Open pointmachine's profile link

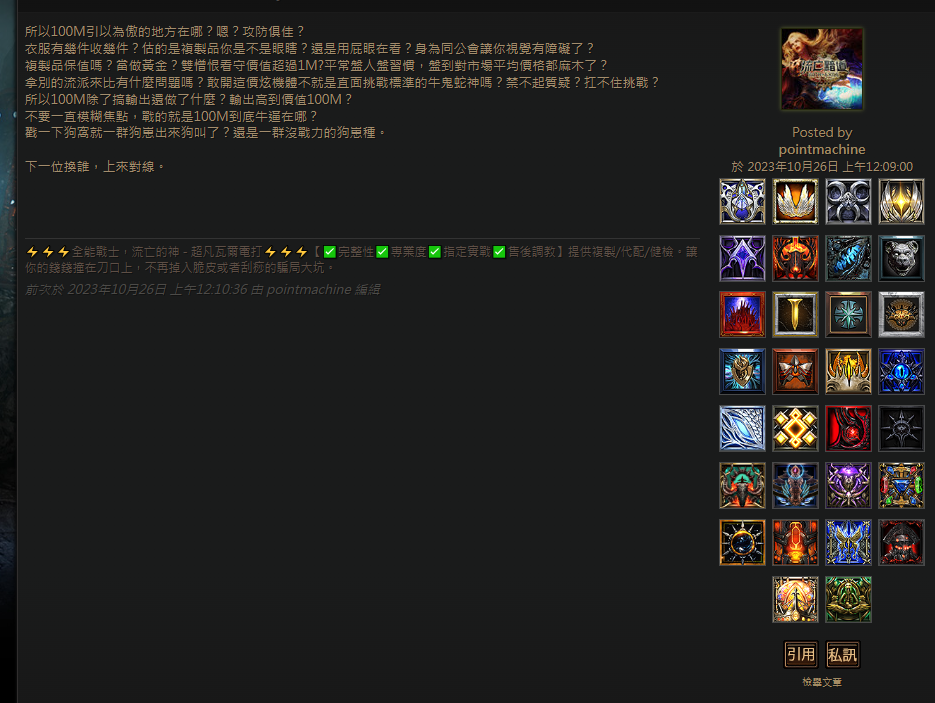[822, 149]
